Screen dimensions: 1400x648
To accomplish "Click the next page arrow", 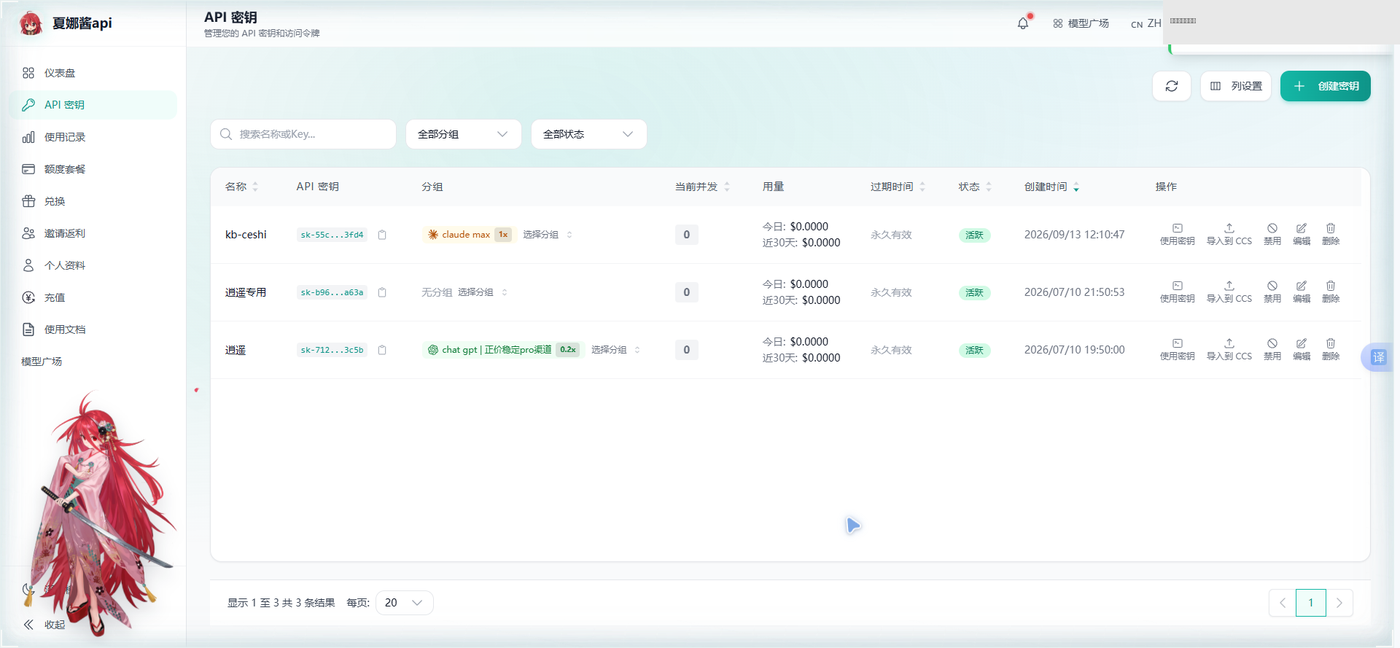I will [1340, 602].
